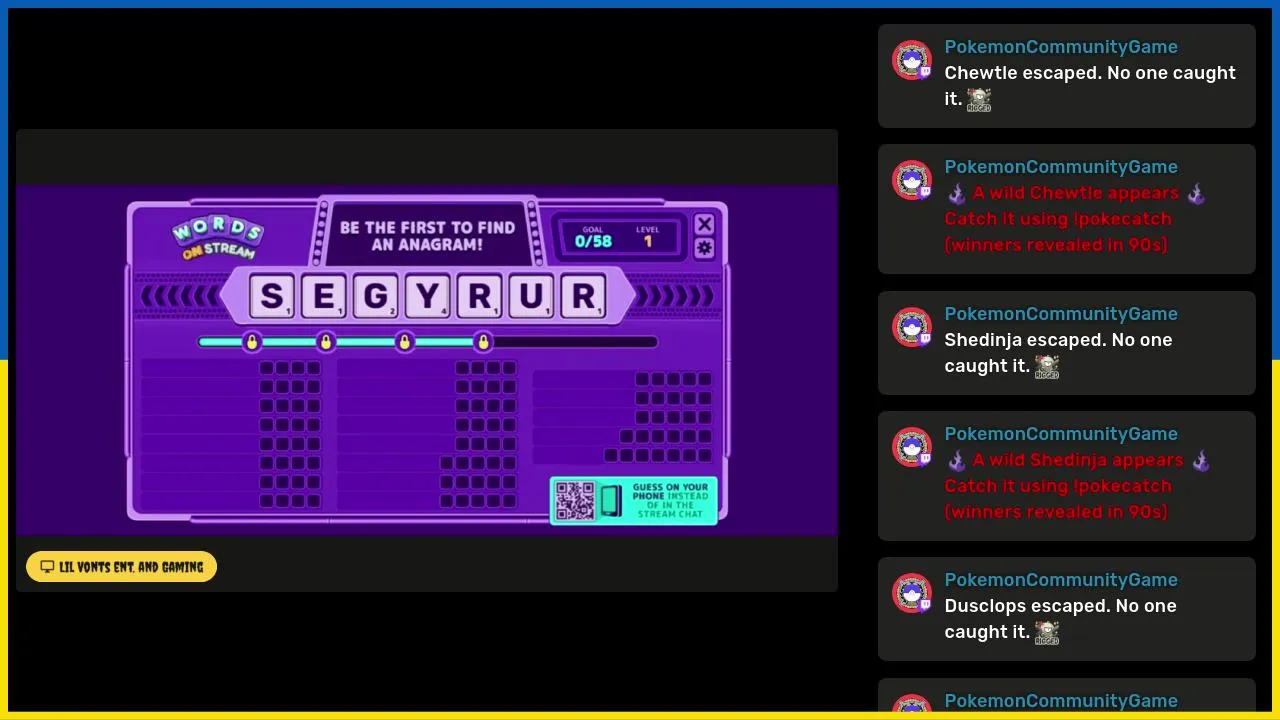This screenshot has height=720, width=1280.
Task: Open PokemonCommunityGame name above 'Dusclops escaped'
Action: pos(1061,580)
